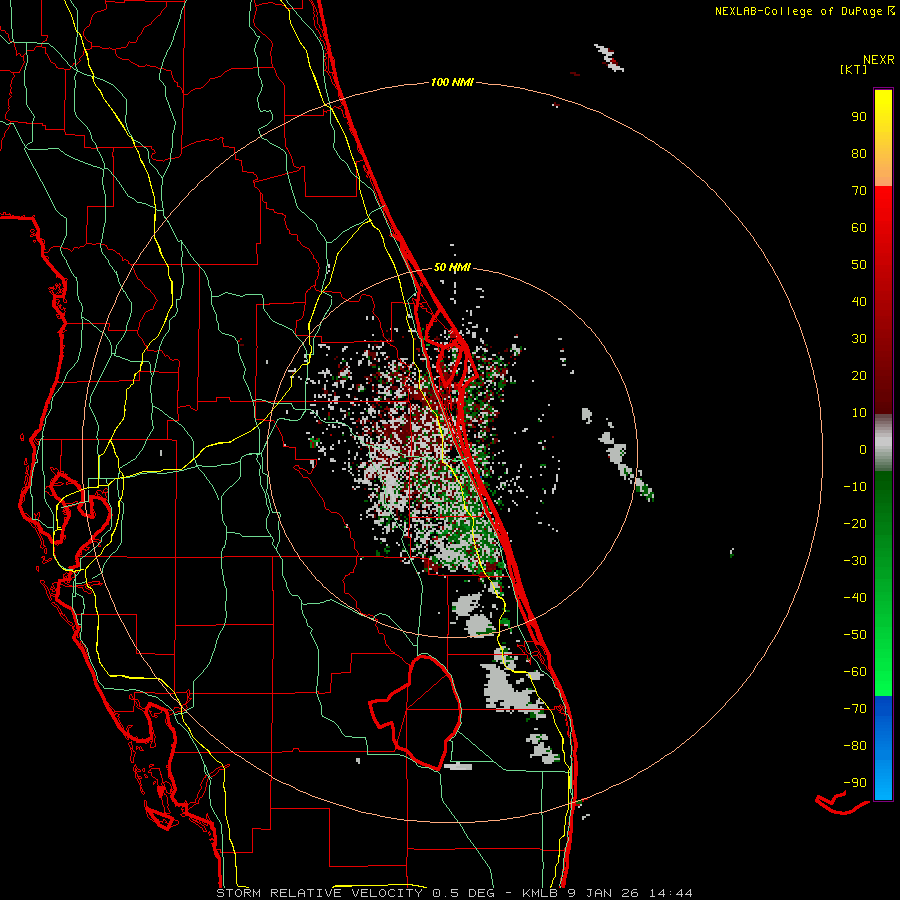
Task: Click the -10 value on the velocity scale
Action: coord(855,487)
